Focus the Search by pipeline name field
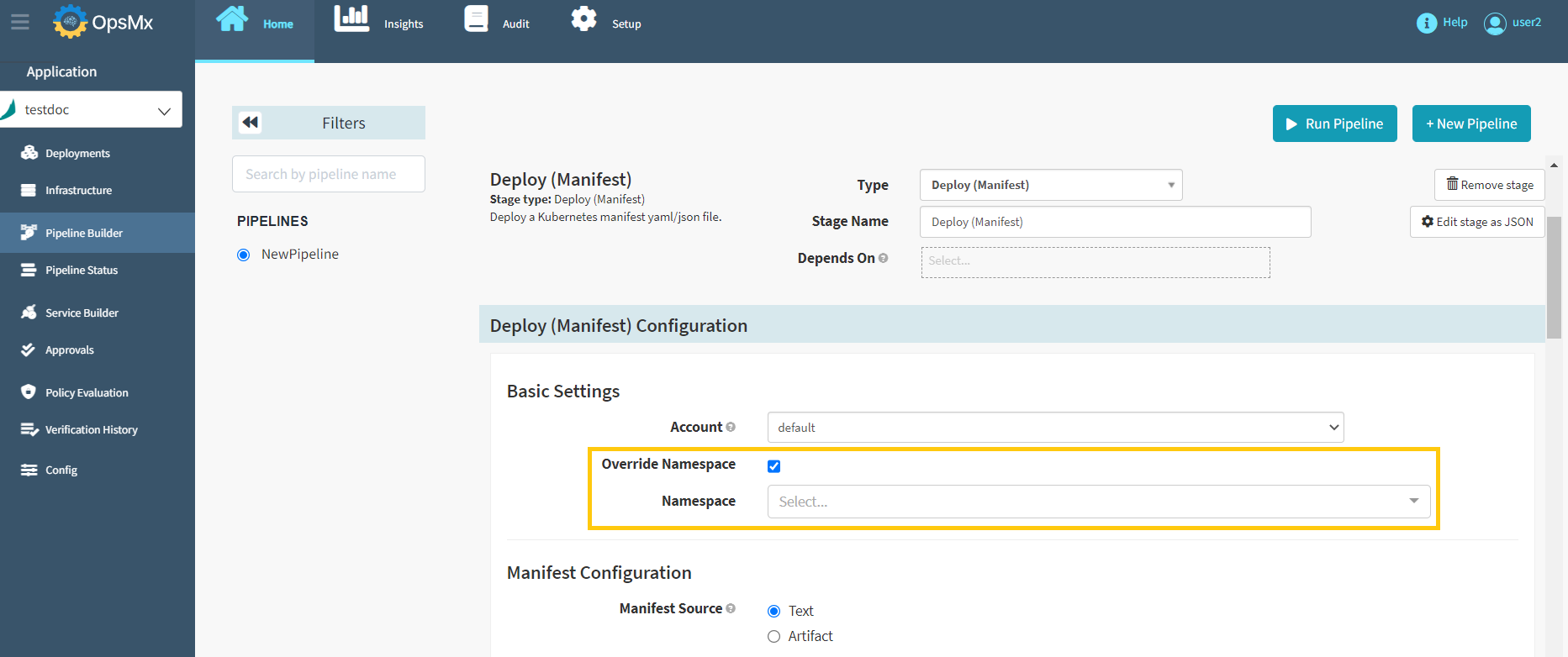This screenshot has height=657, width=1568. coord(328,174)
